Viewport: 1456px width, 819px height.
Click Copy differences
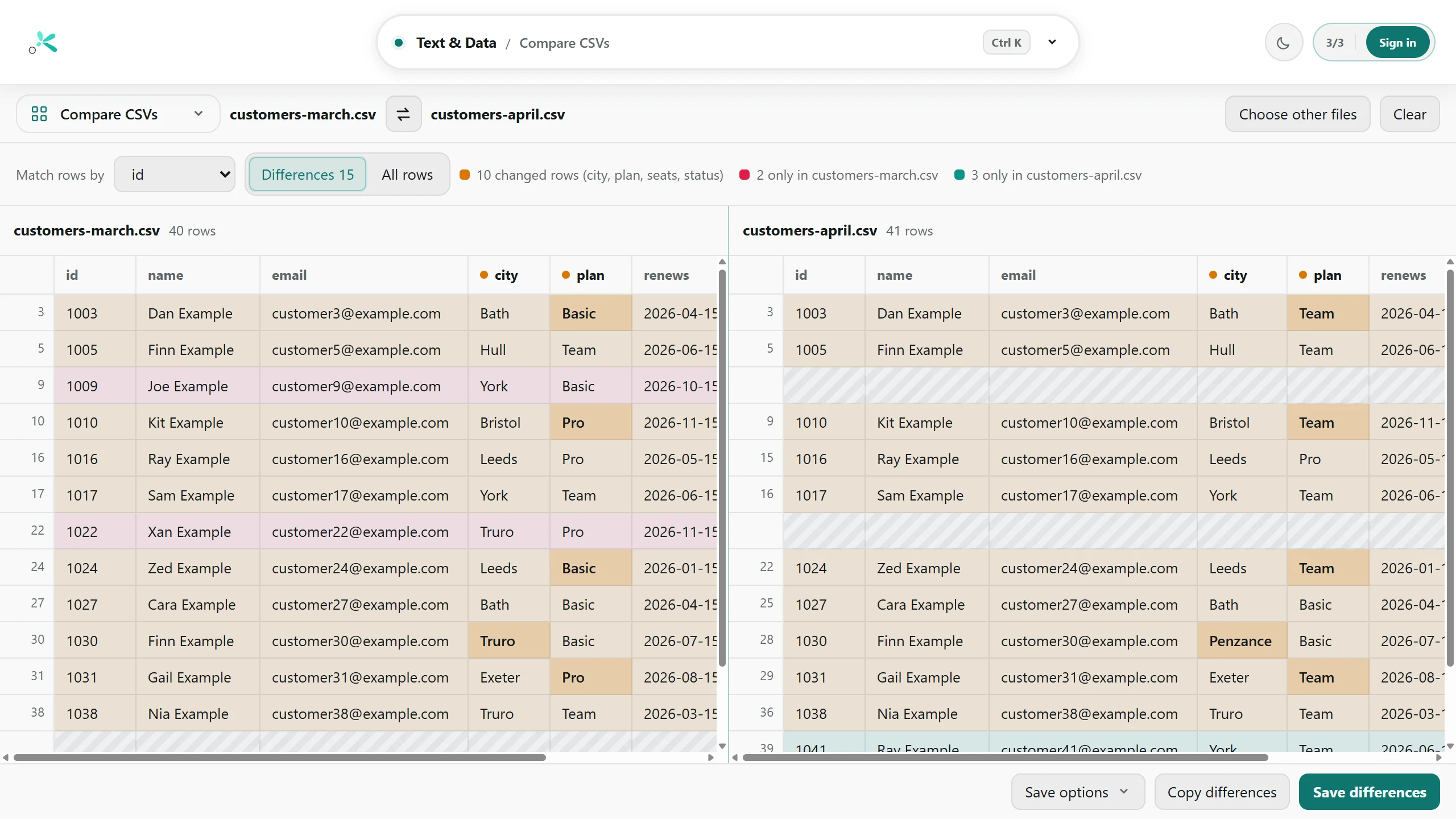[1222, 792]
